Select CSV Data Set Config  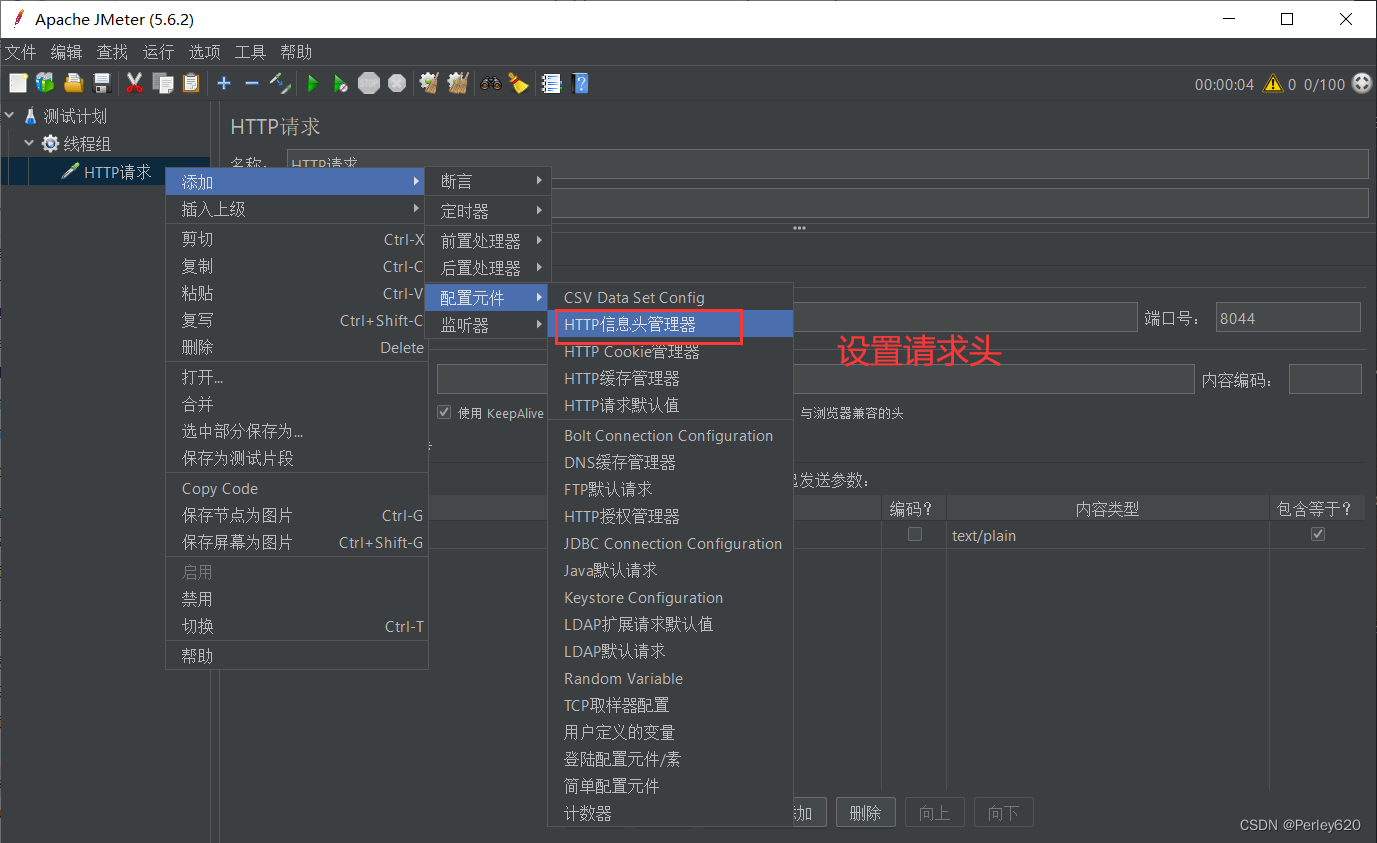(x=670, y=297)
